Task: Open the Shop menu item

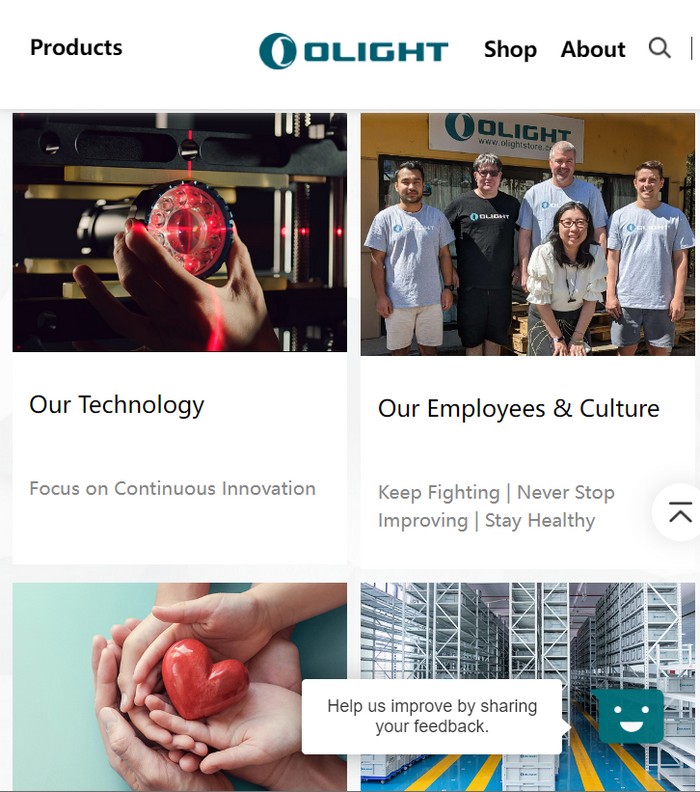Action: 510,50
